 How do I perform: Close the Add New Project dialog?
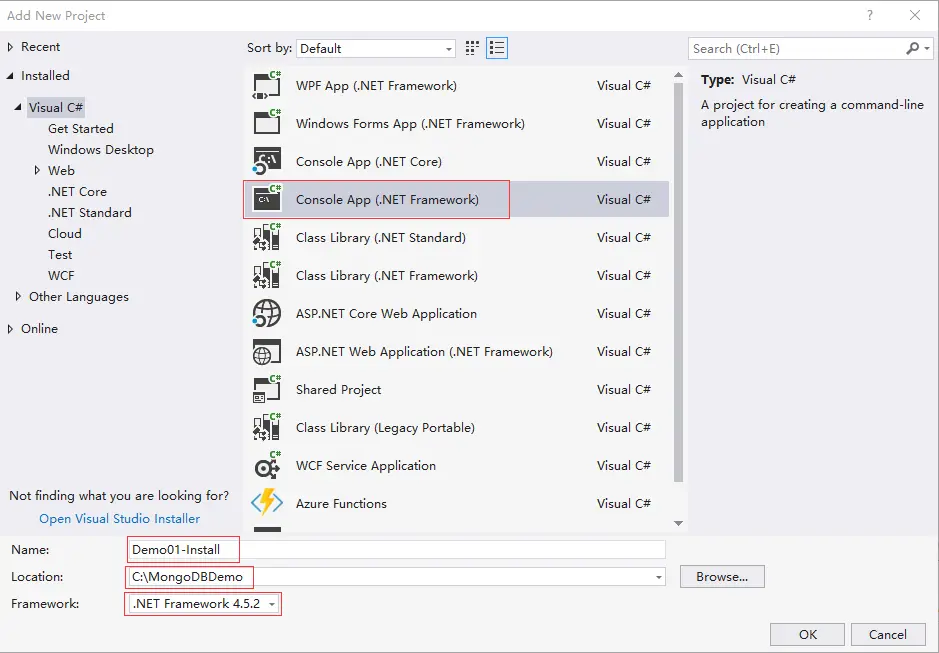point(914,16)
